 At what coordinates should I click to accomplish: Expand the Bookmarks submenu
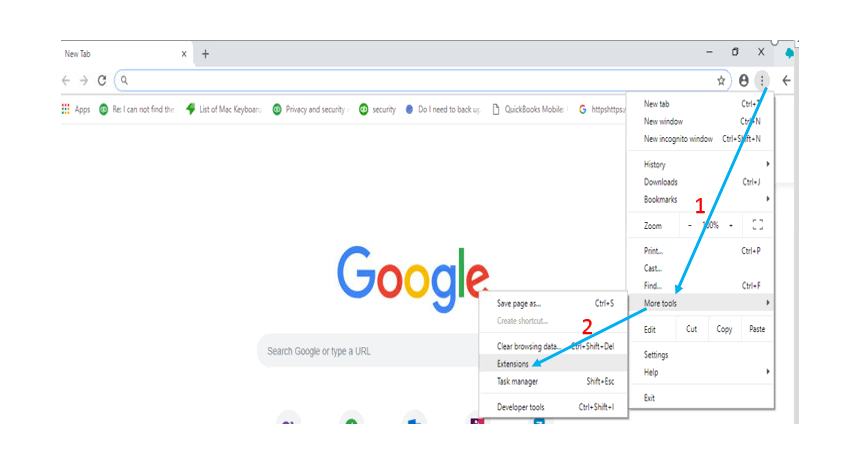pos(701,200)
